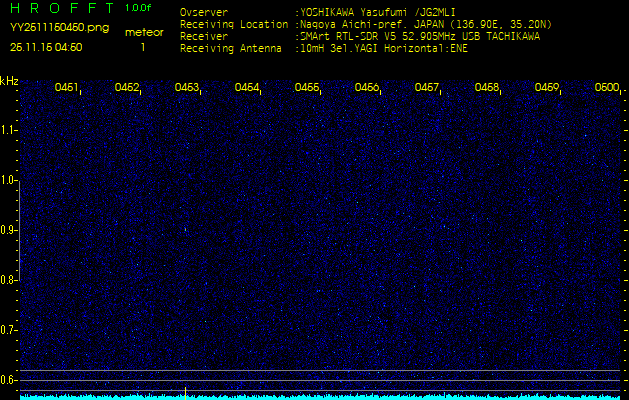Select the 0.6 frequency axis label
This screenshot has height=400, width=629.
9,380
